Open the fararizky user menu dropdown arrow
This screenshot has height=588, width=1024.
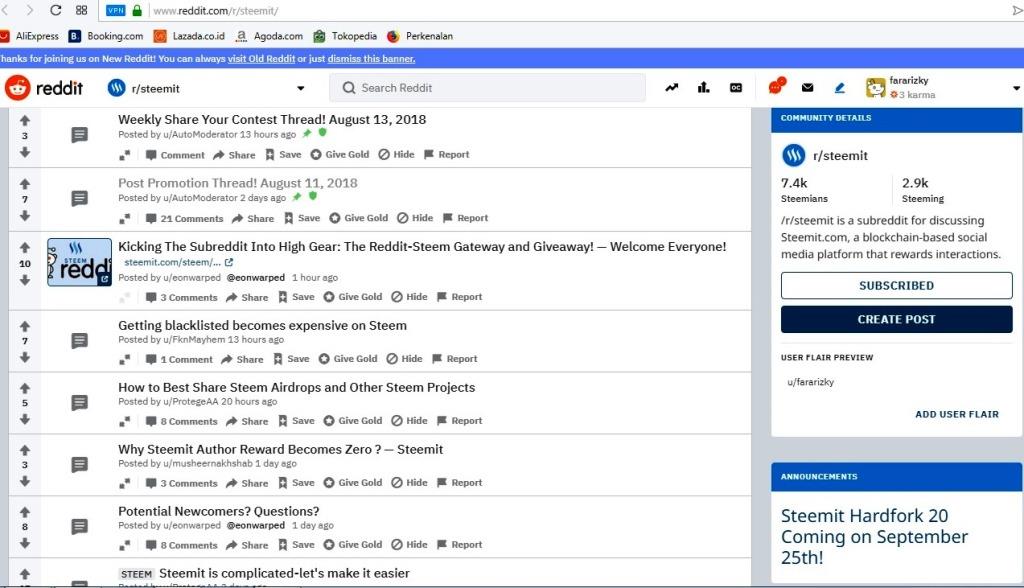point(1016,88)
